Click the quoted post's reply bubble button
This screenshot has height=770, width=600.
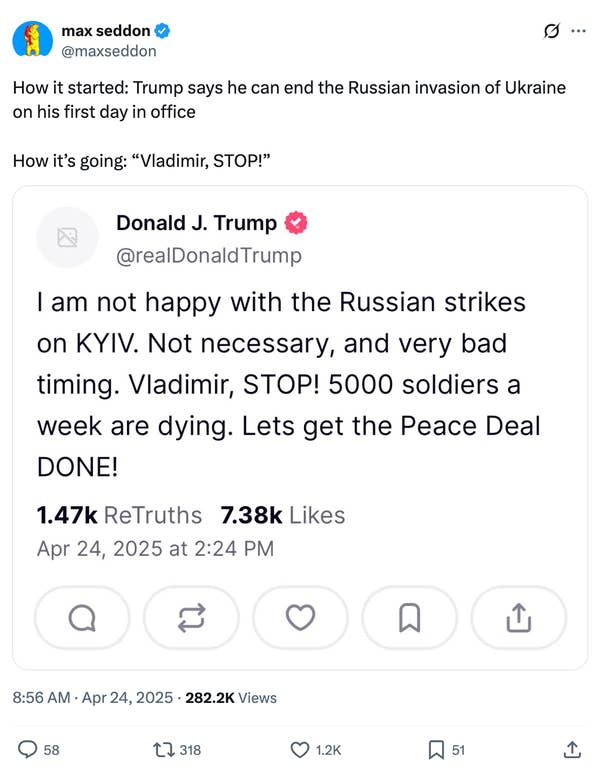[82, 618]
